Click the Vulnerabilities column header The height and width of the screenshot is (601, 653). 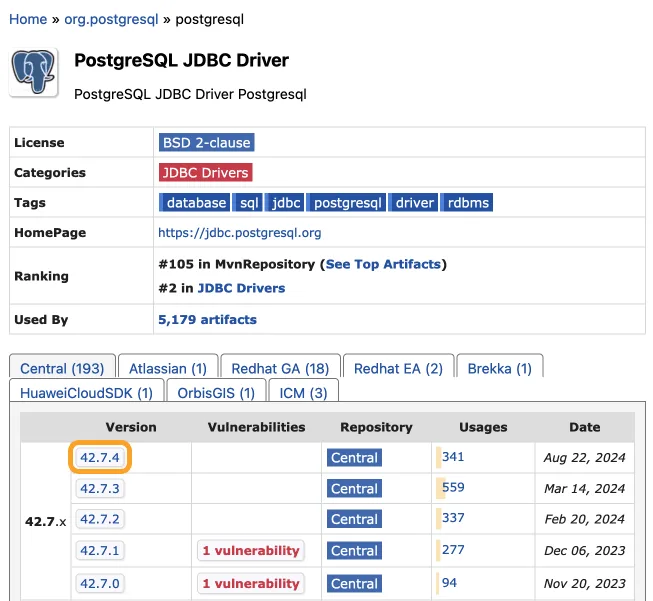pos(257,427)
